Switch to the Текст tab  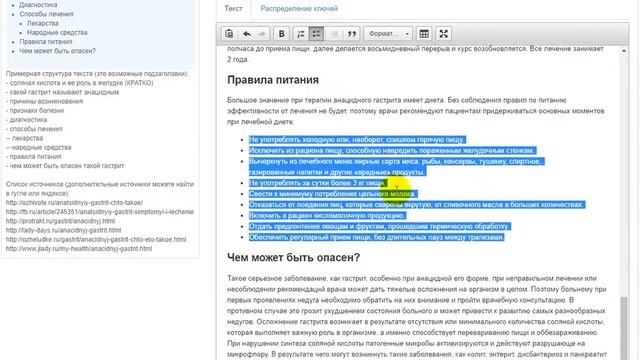233,9
